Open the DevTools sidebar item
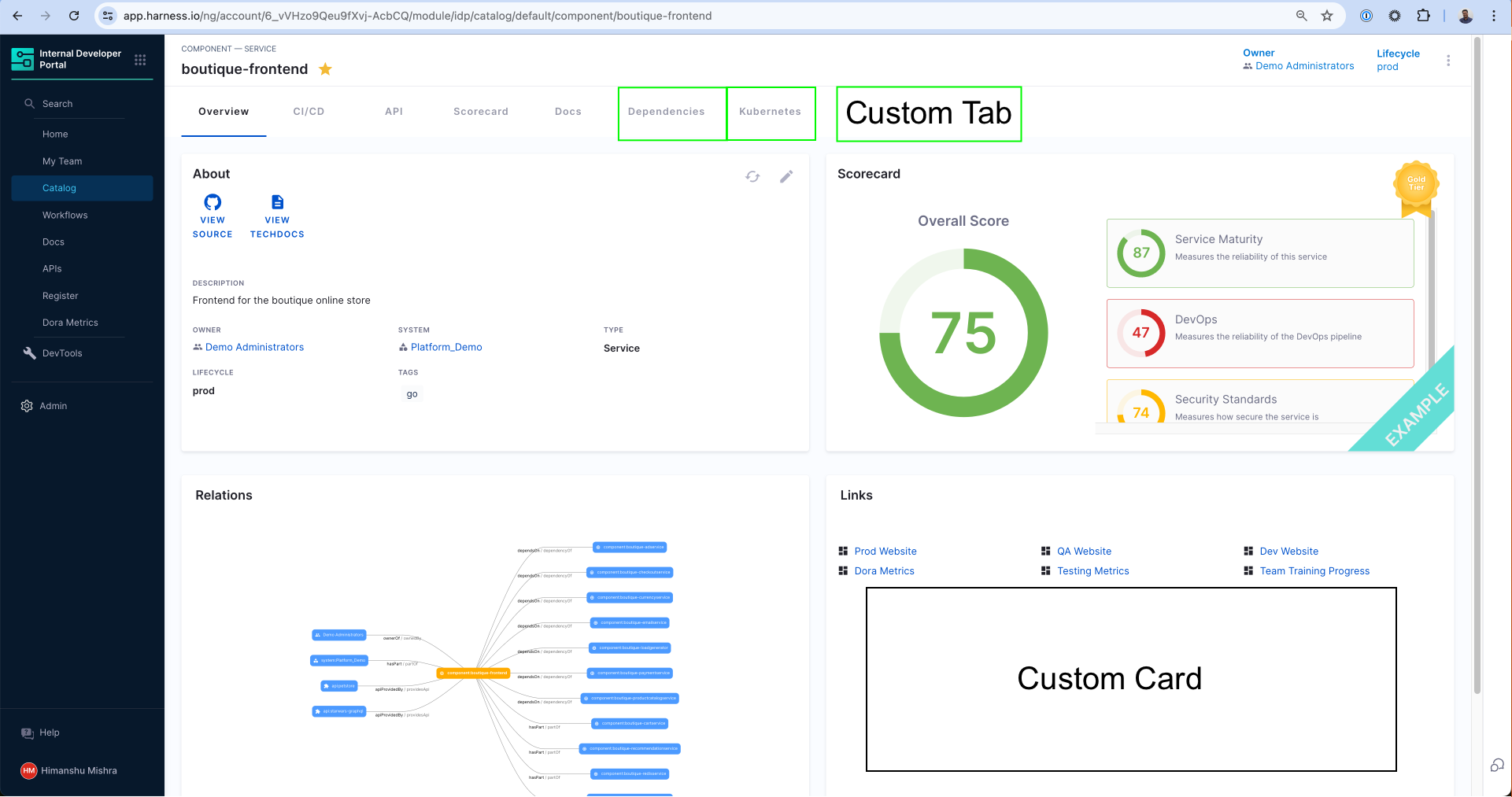This screenshot has width=1512, height=797. (62, 353)
